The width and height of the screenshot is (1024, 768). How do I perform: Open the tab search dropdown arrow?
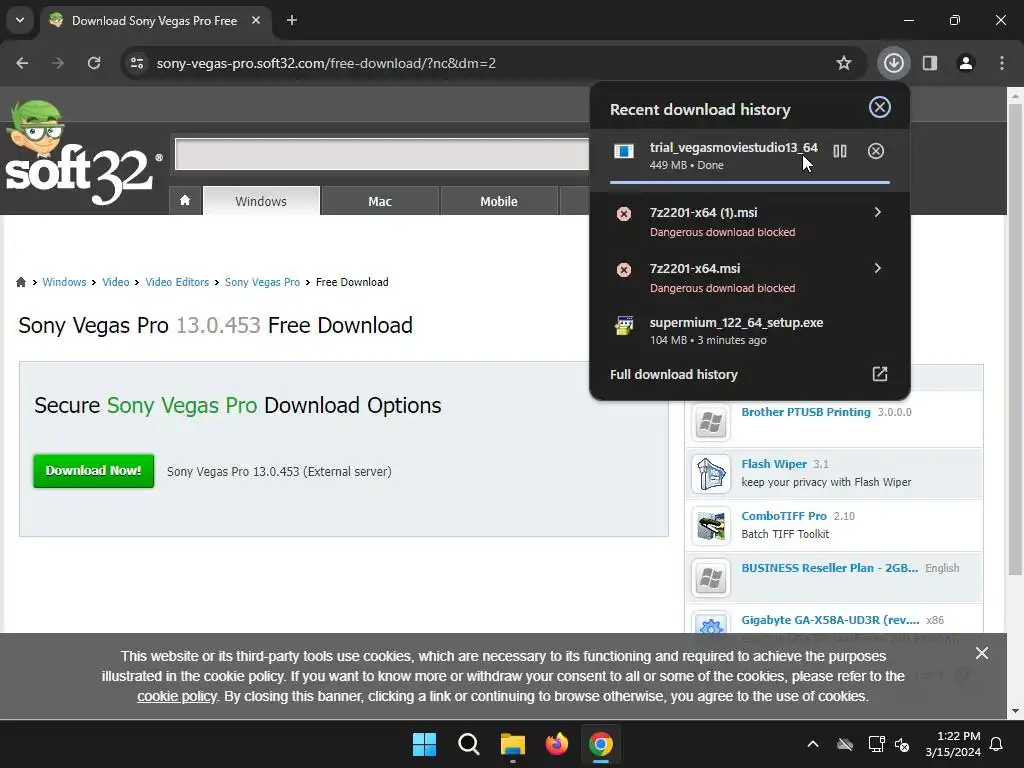point(20,20)
